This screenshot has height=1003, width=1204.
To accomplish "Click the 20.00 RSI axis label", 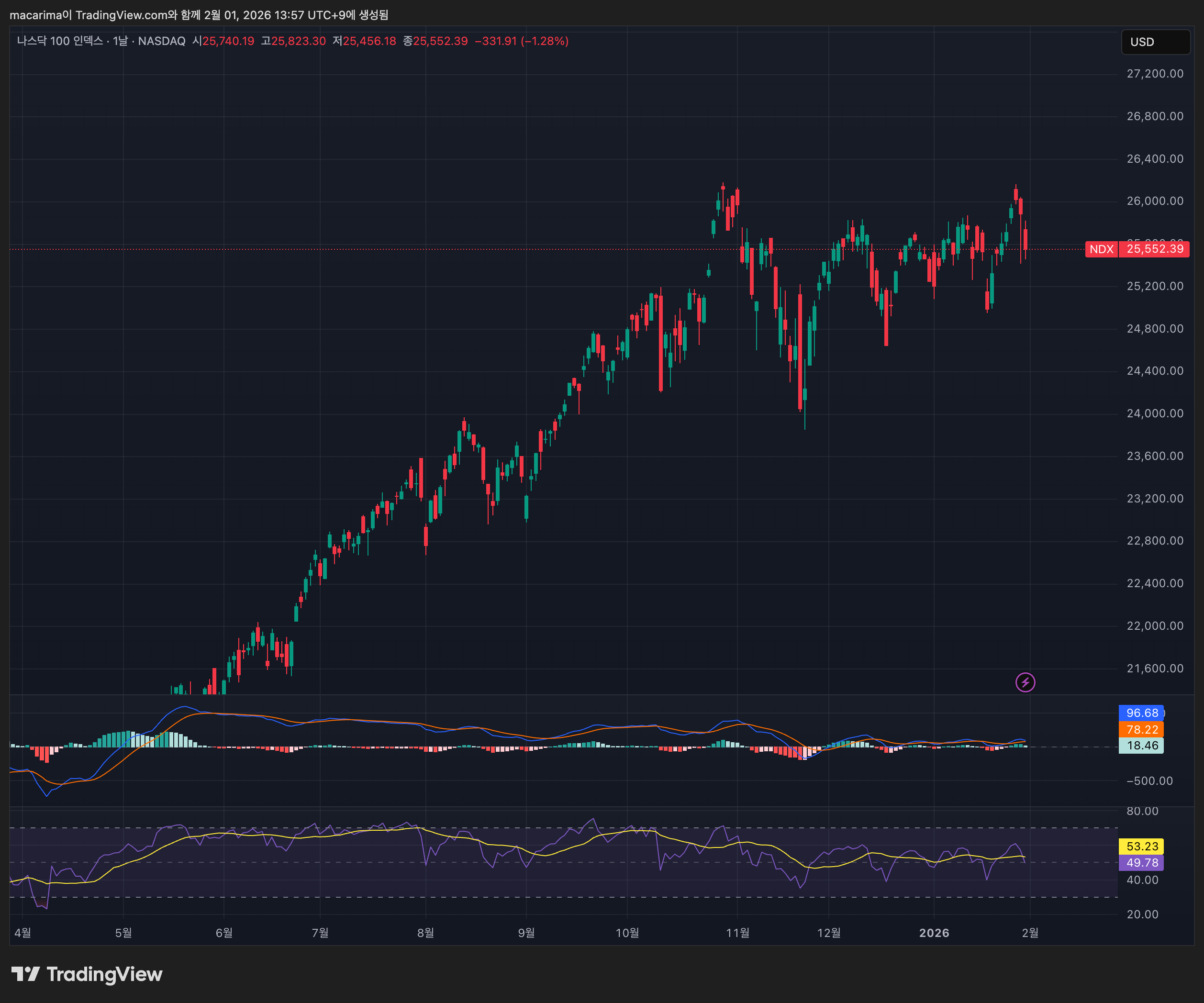I will coord(1143,914).
